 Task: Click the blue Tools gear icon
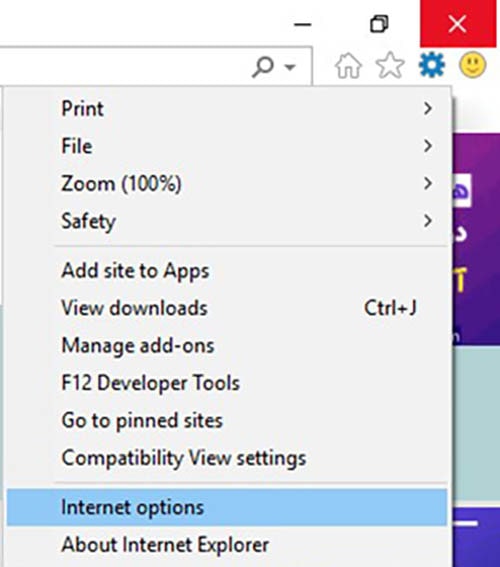click(x=432, y=65)
